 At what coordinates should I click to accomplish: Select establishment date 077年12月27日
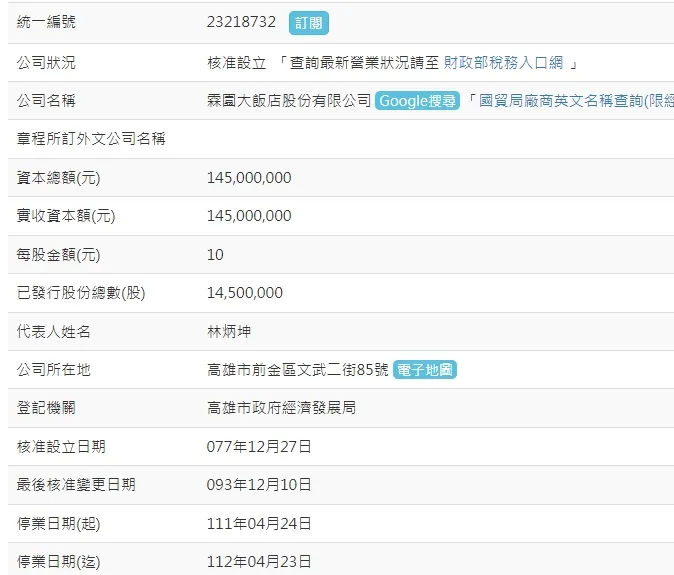click(x=259, y=446)
